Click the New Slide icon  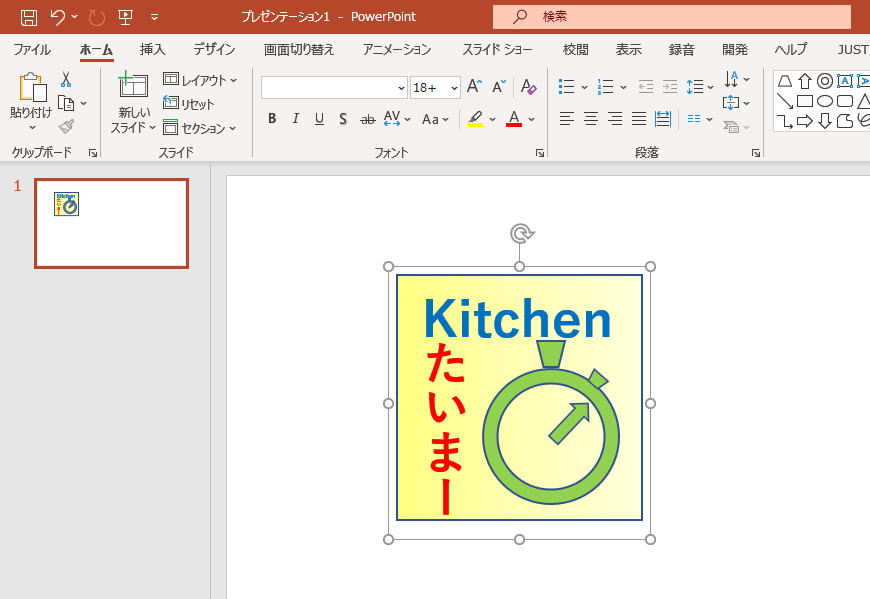pos(133,87)
